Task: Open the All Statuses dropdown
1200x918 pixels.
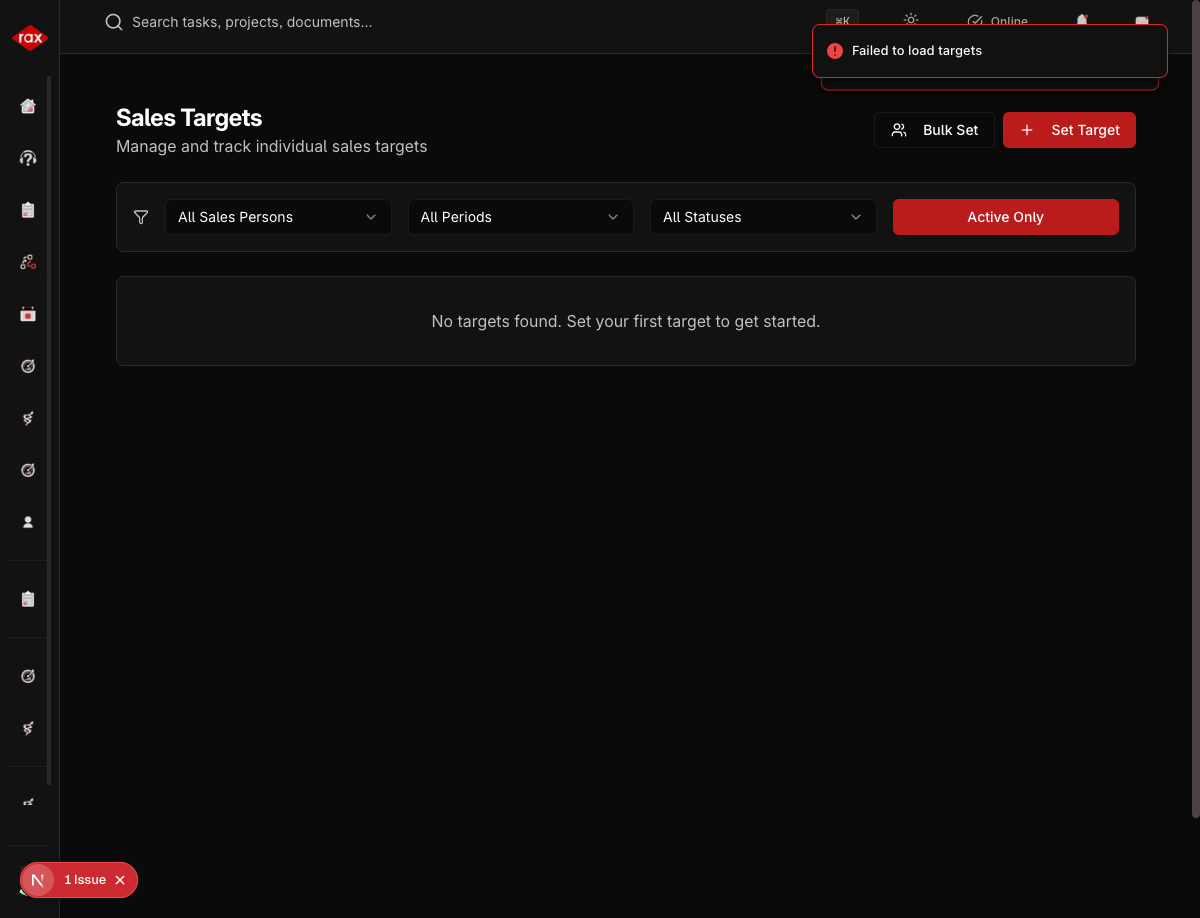Action: click(763, 217)
